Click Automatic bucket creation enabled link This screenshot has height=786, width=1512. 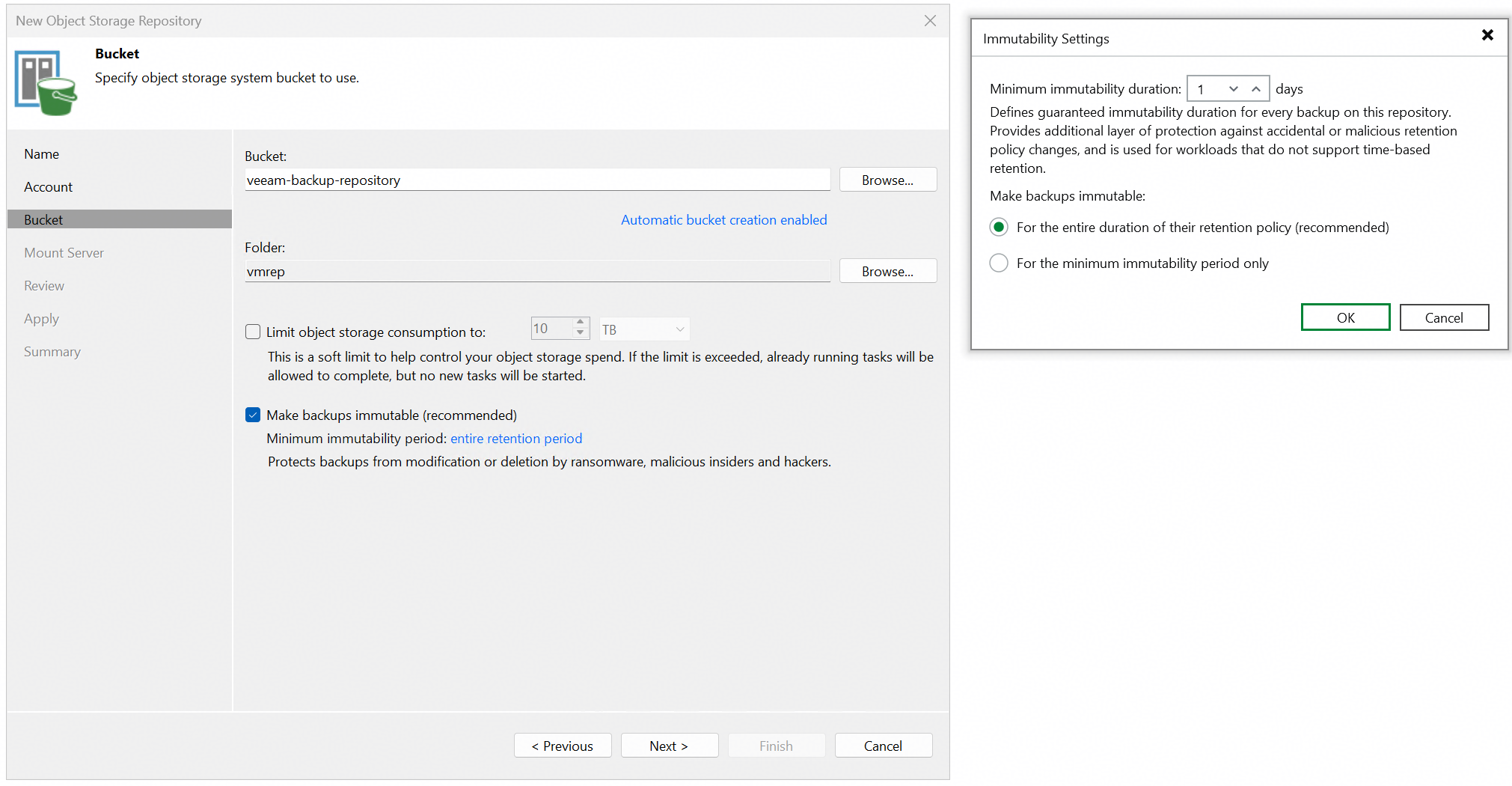click(723, 220)
